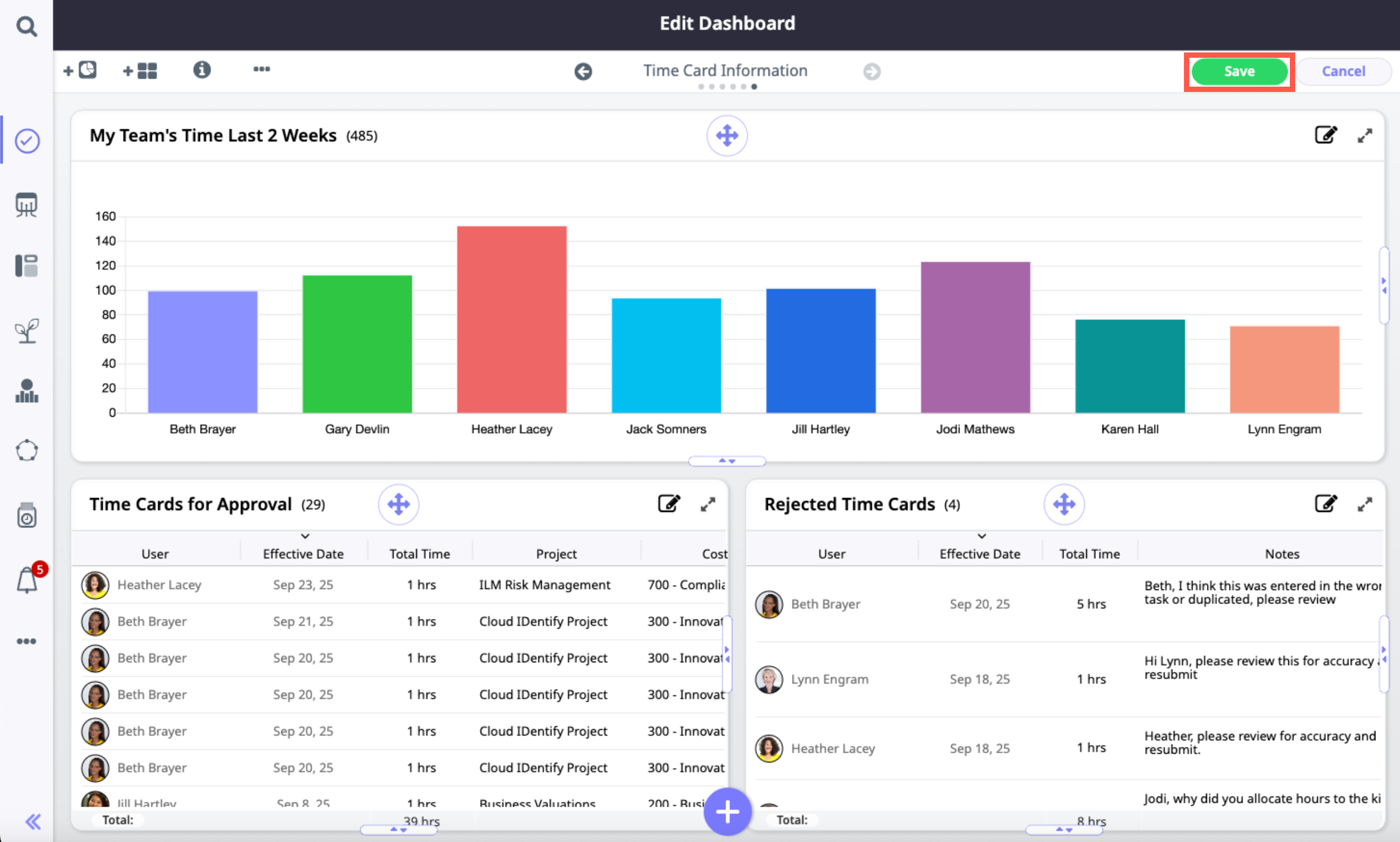Open the notifications bell icon
Screen dimensions: 1400x842
[x=27, y=580]
